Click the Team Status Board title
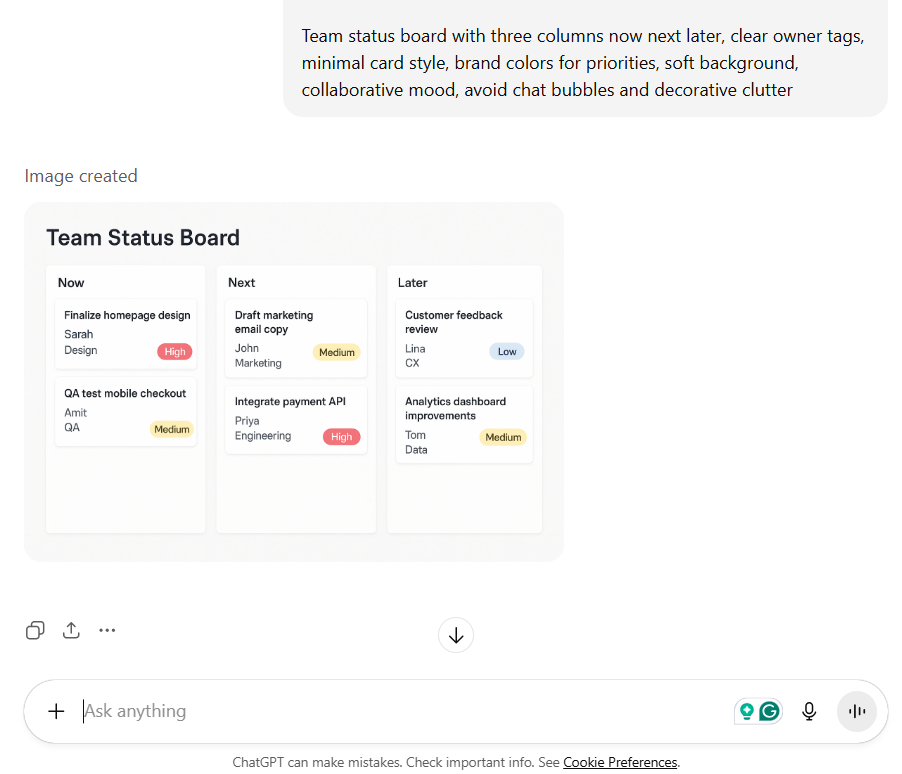Screen dimensions: 902x774 coord(143,238)
